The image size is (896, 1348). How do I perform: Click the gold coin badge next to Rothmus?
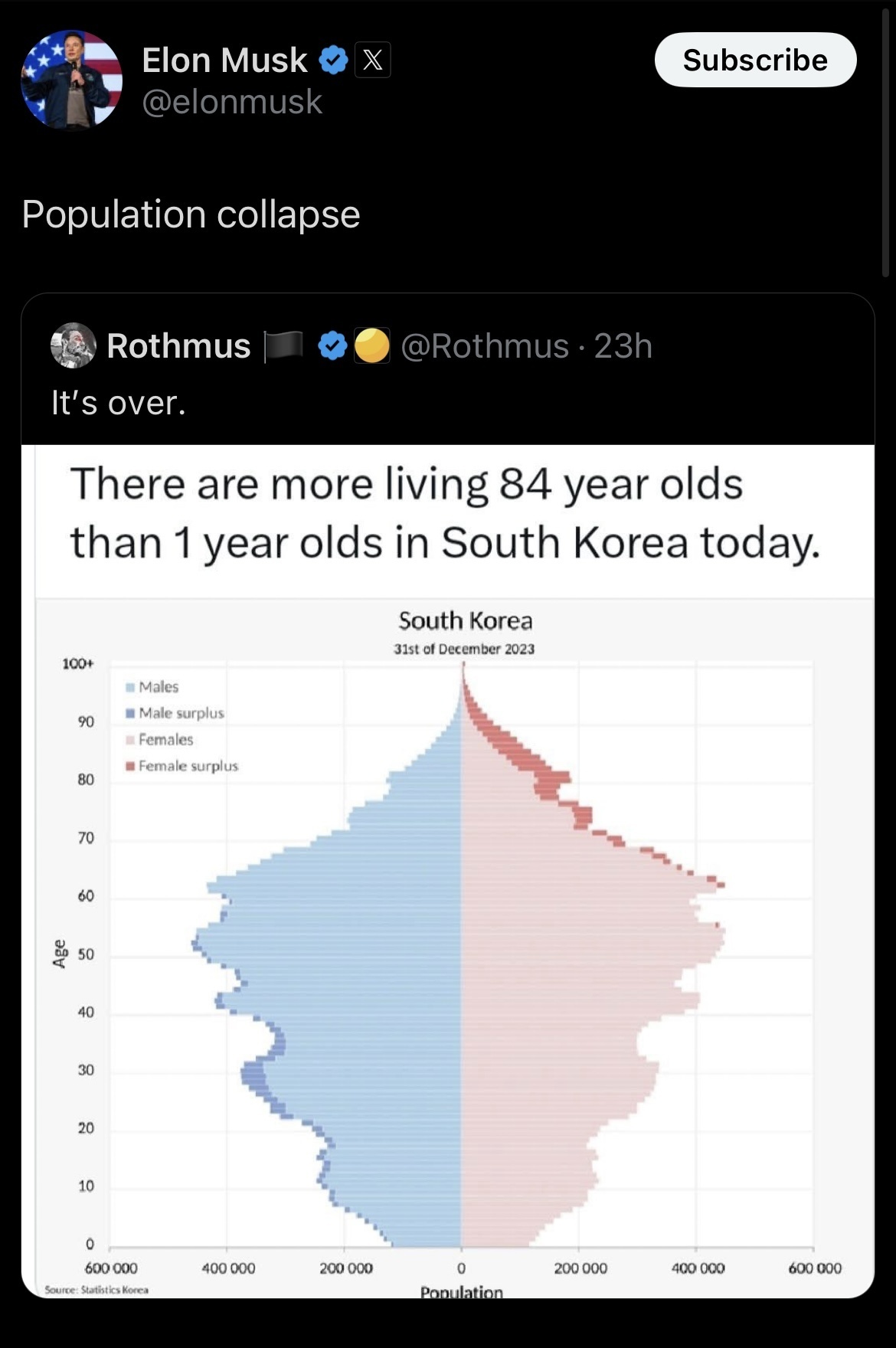point(372,345)
